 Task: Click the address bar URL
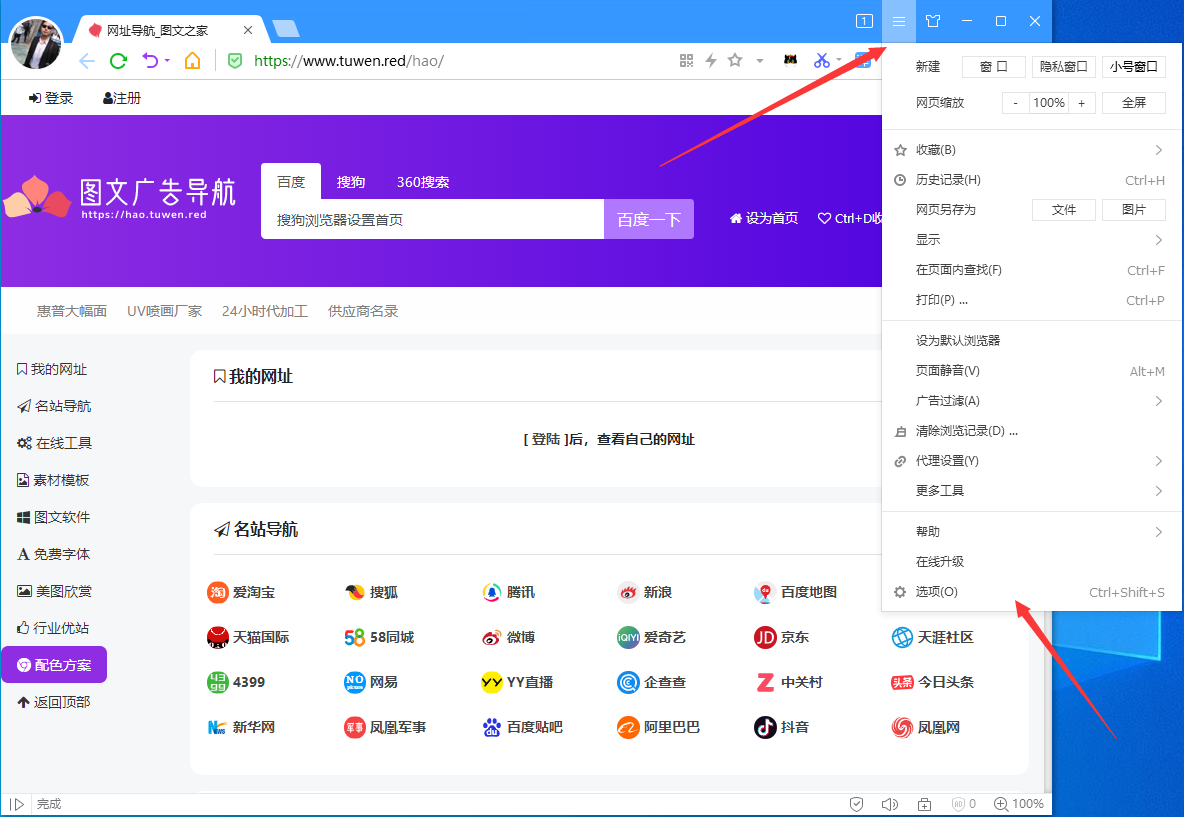349,61
